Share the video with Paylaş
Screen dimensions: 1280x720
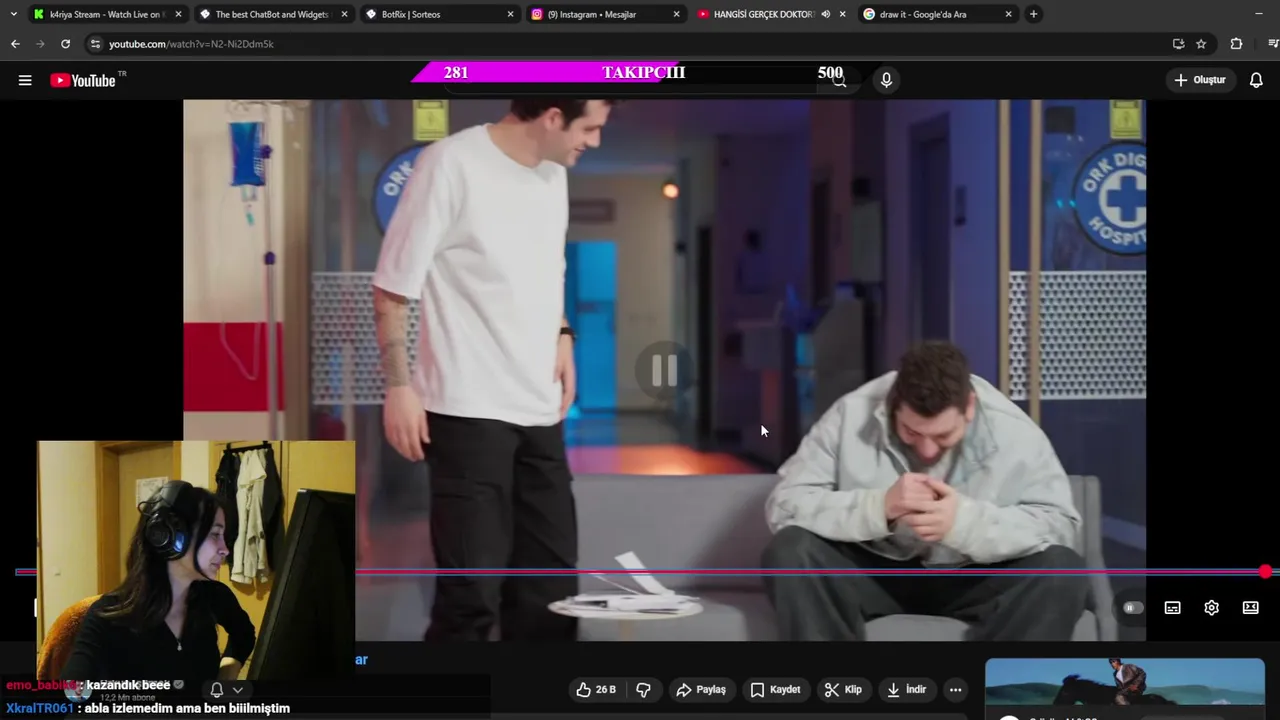[701, 690]
